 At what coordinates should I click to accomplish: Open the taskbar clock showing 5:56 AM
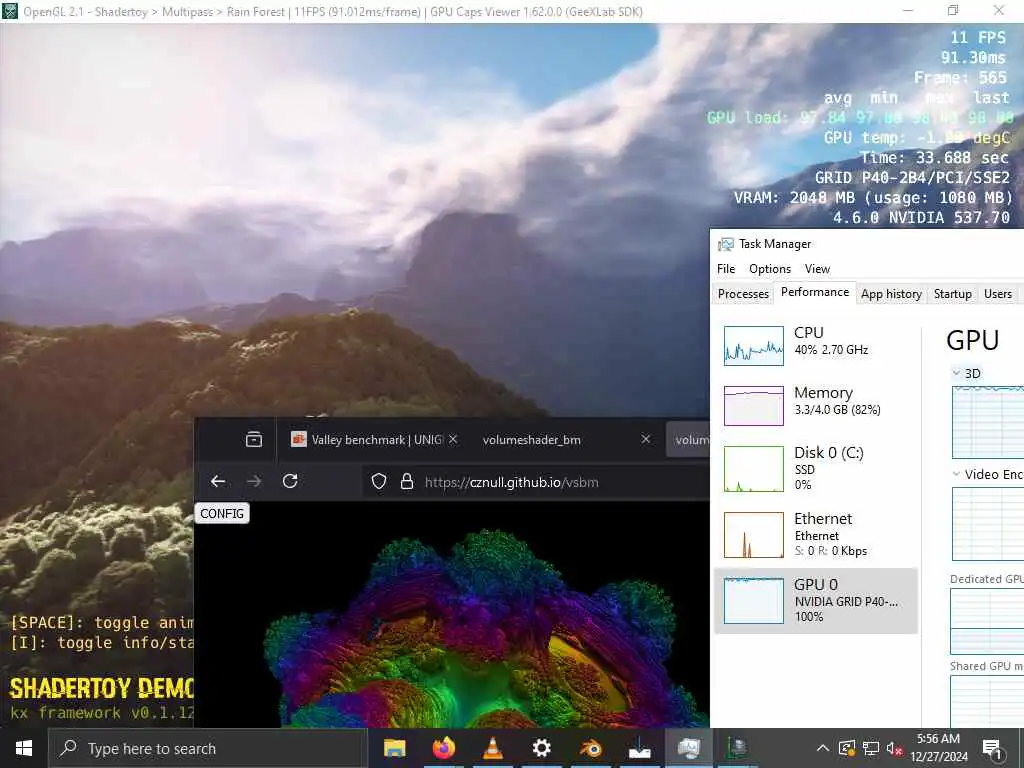point(938,748)
